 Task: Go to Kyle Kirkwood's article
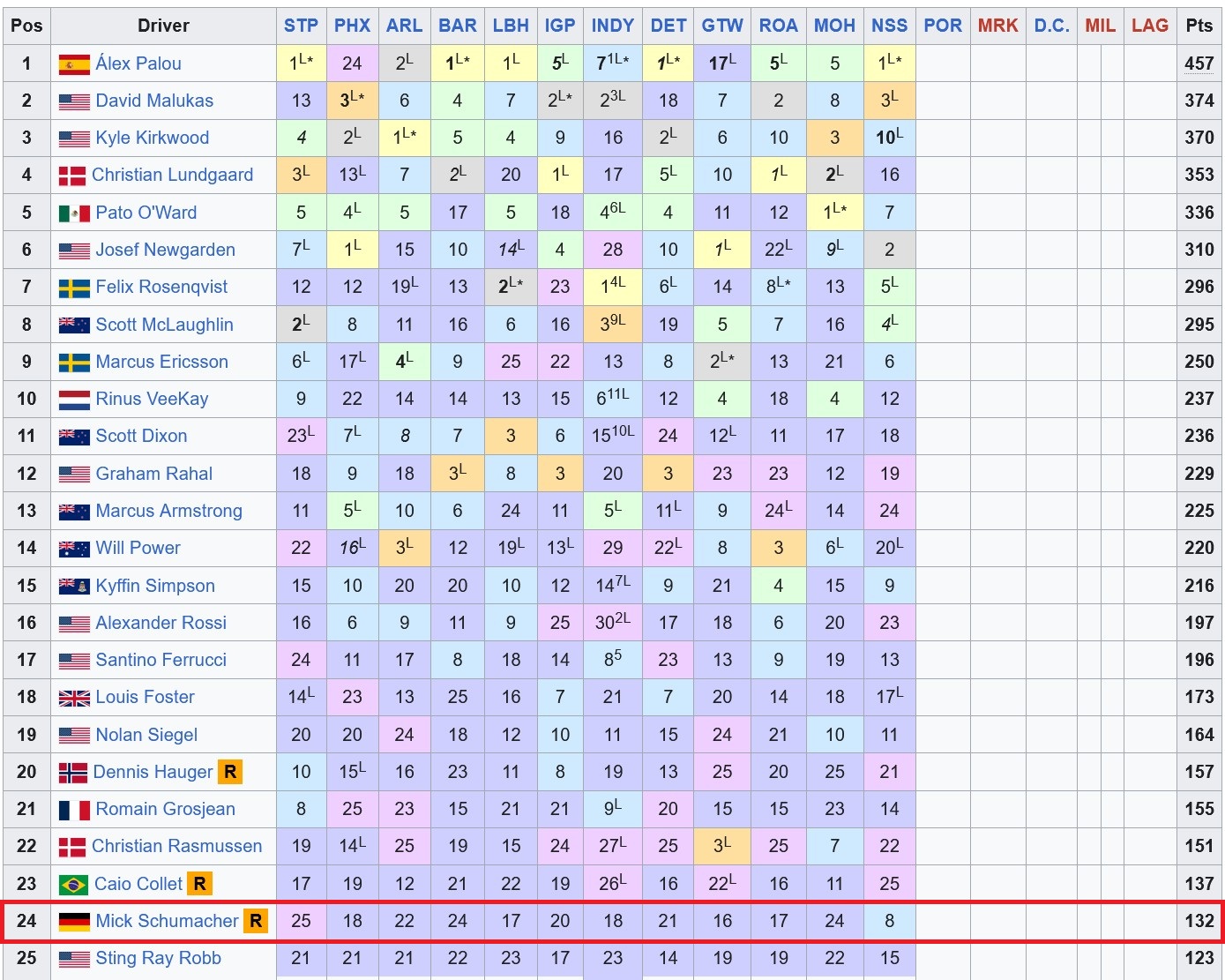(x=153, y=138)
